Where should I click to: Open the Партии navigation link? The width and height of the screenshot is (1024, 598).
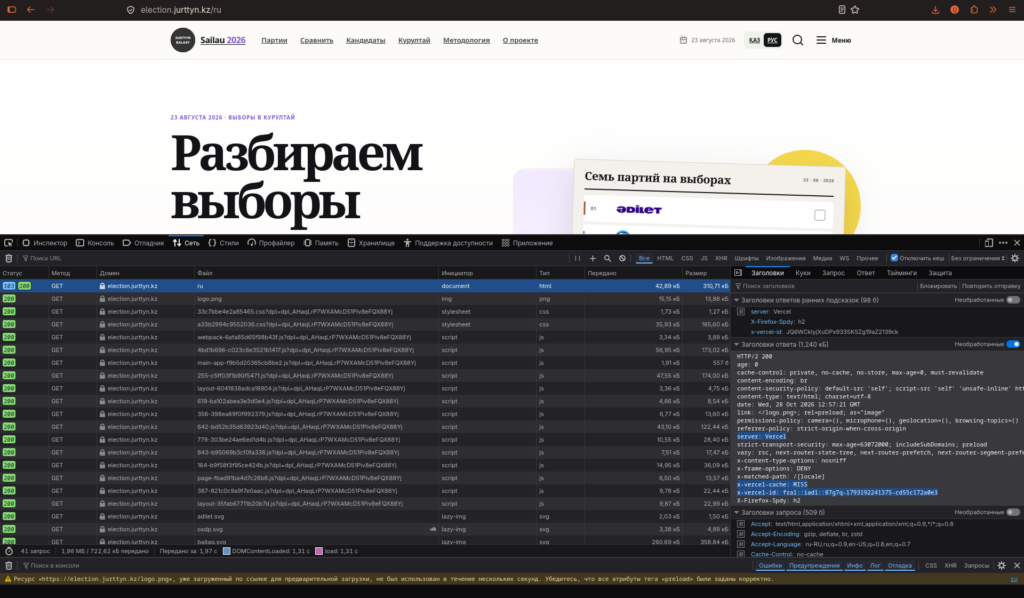coord(274,40)
